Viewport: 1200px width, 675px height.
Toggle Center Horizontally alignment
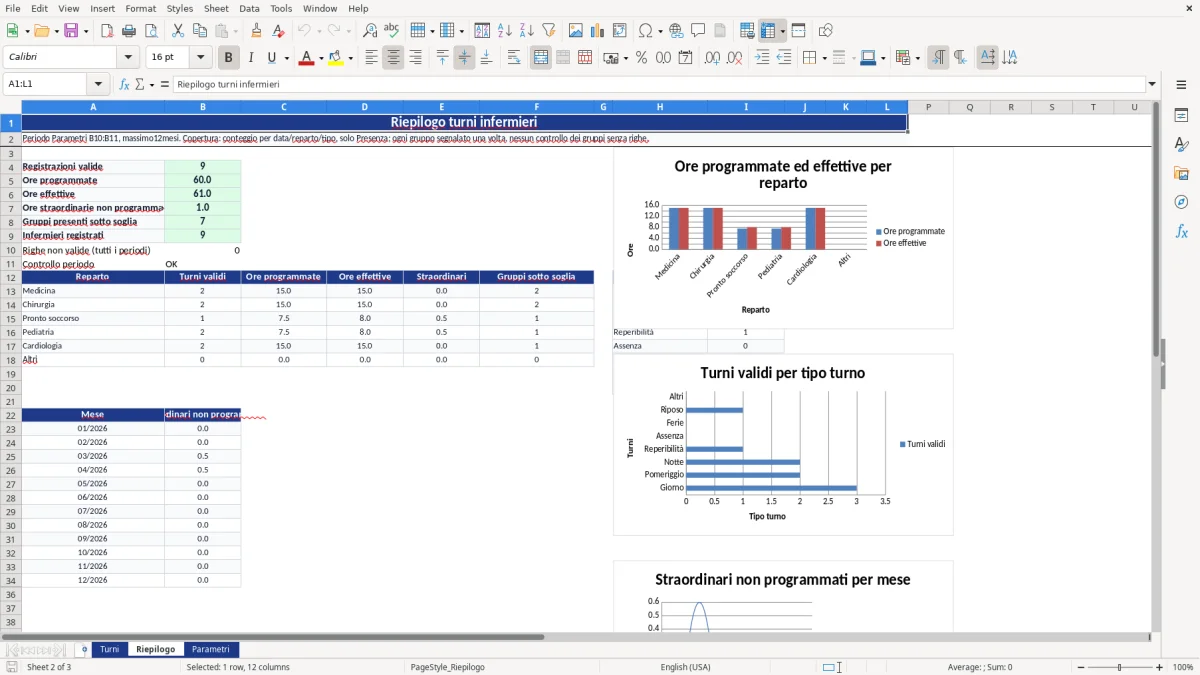click(x=393, y=58)
